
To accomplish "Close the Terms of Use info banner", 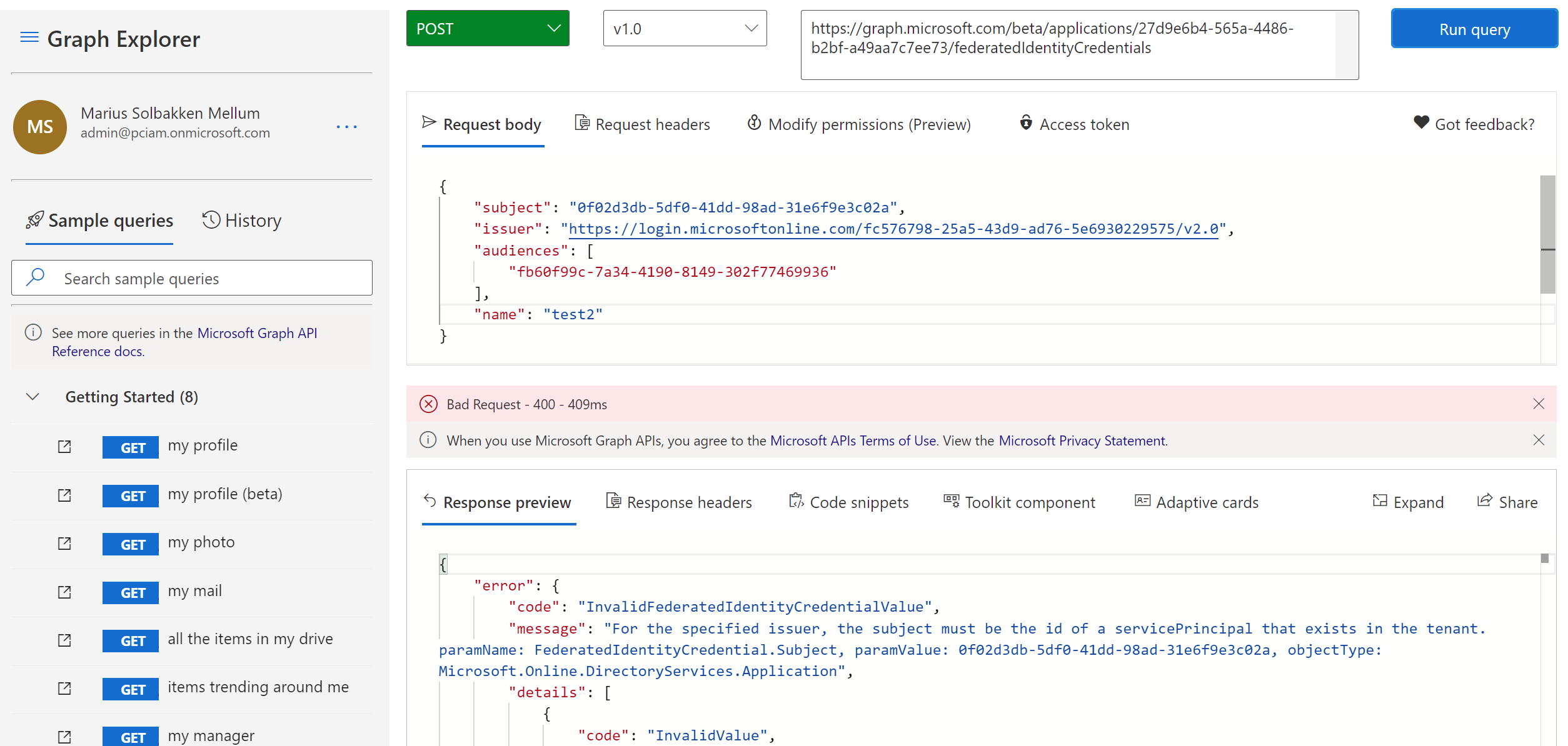I will [x=1539, y=440].
